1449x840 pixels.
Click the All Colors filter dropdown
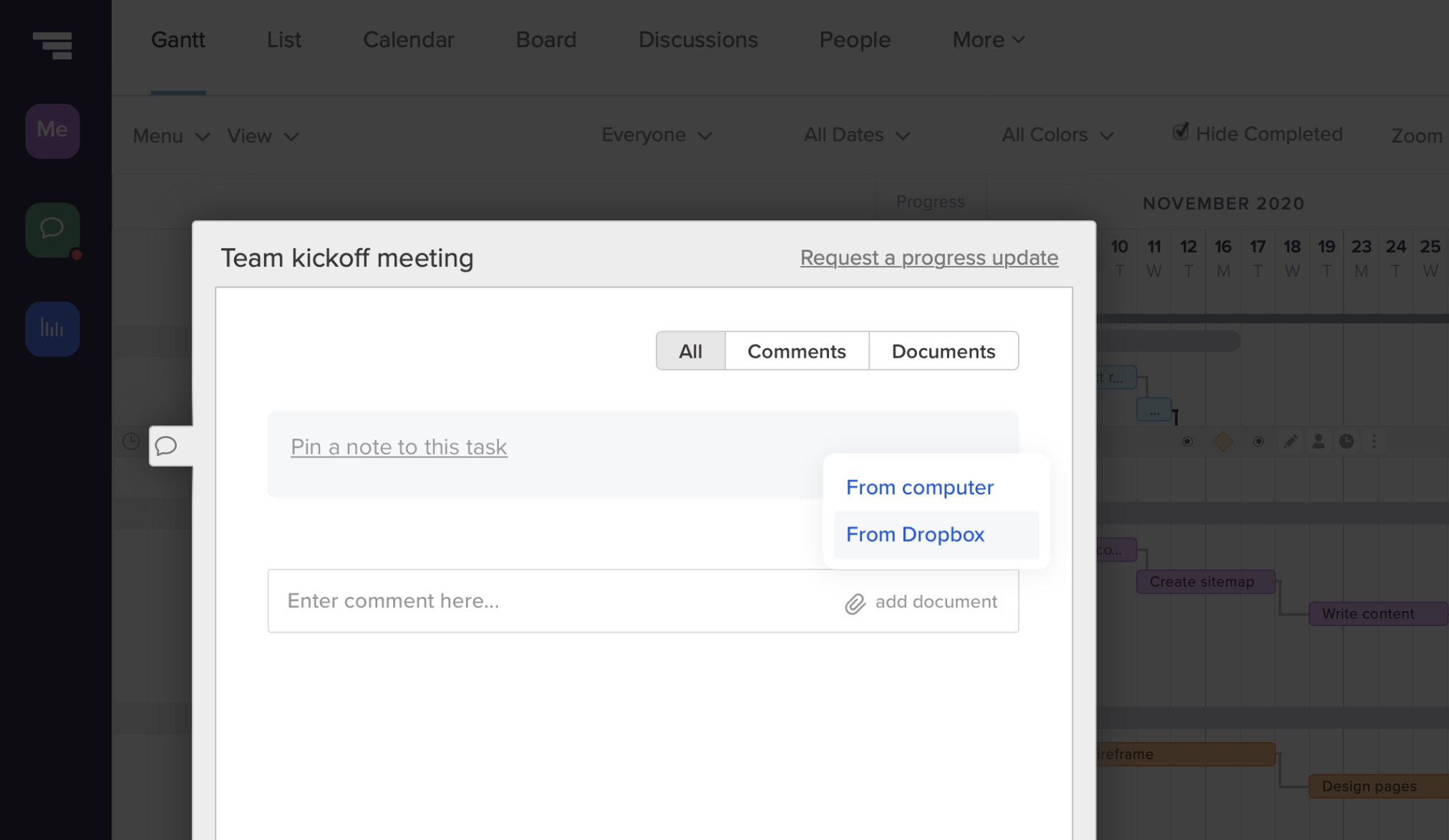pos(1056,135)
